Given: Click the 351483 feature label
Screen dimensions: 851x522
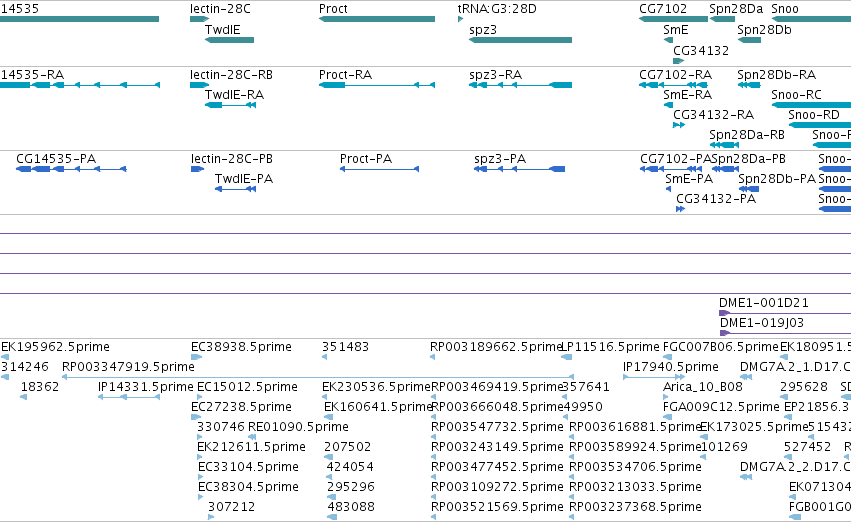Looking at the screenshot, I should click(345, 346).
